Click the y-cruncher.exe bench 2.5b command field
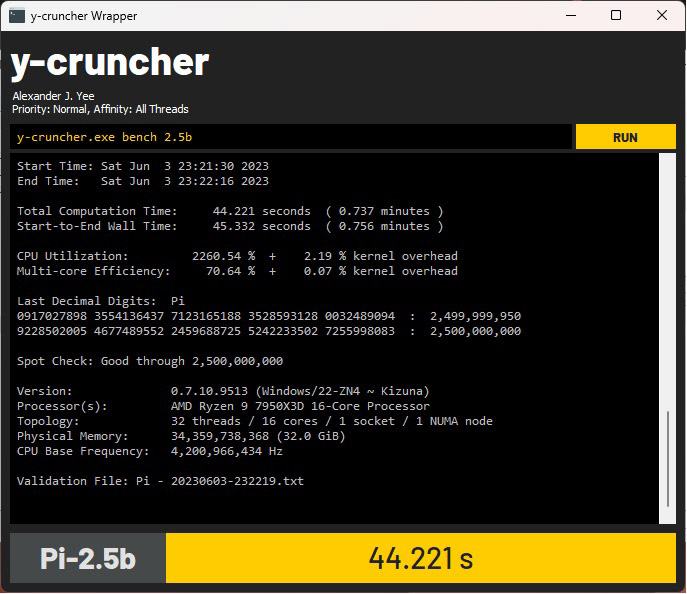Screen dimensions: 687x594 coord(290,137)
